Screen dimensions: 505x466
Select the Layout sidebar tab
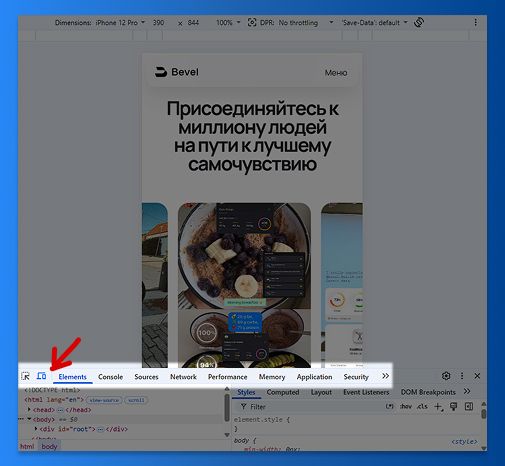[321, 392]
